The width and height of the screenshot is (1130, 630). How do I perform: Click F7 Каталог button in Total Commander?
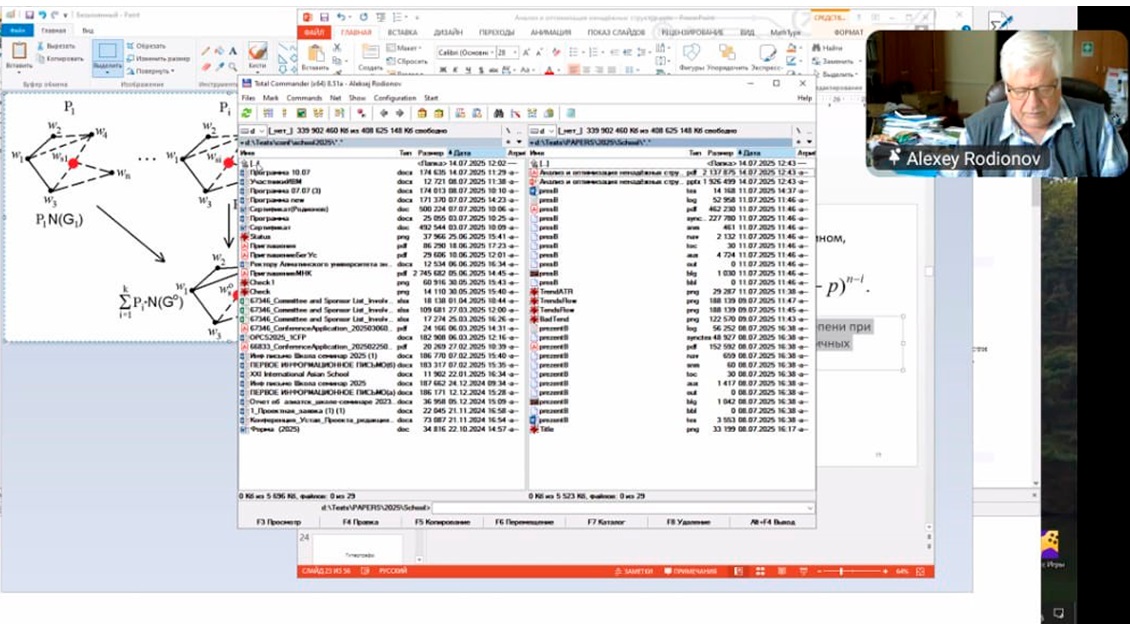(606, 522)
